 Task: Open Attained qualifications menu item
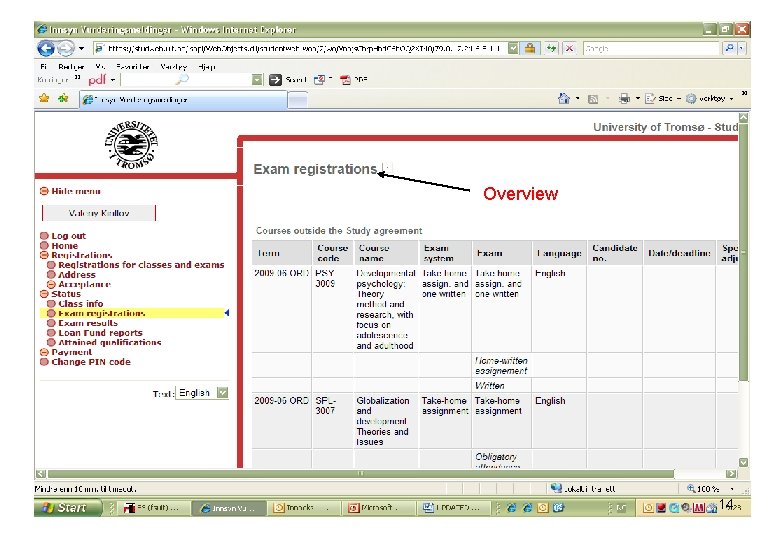[x=109, y=343]
